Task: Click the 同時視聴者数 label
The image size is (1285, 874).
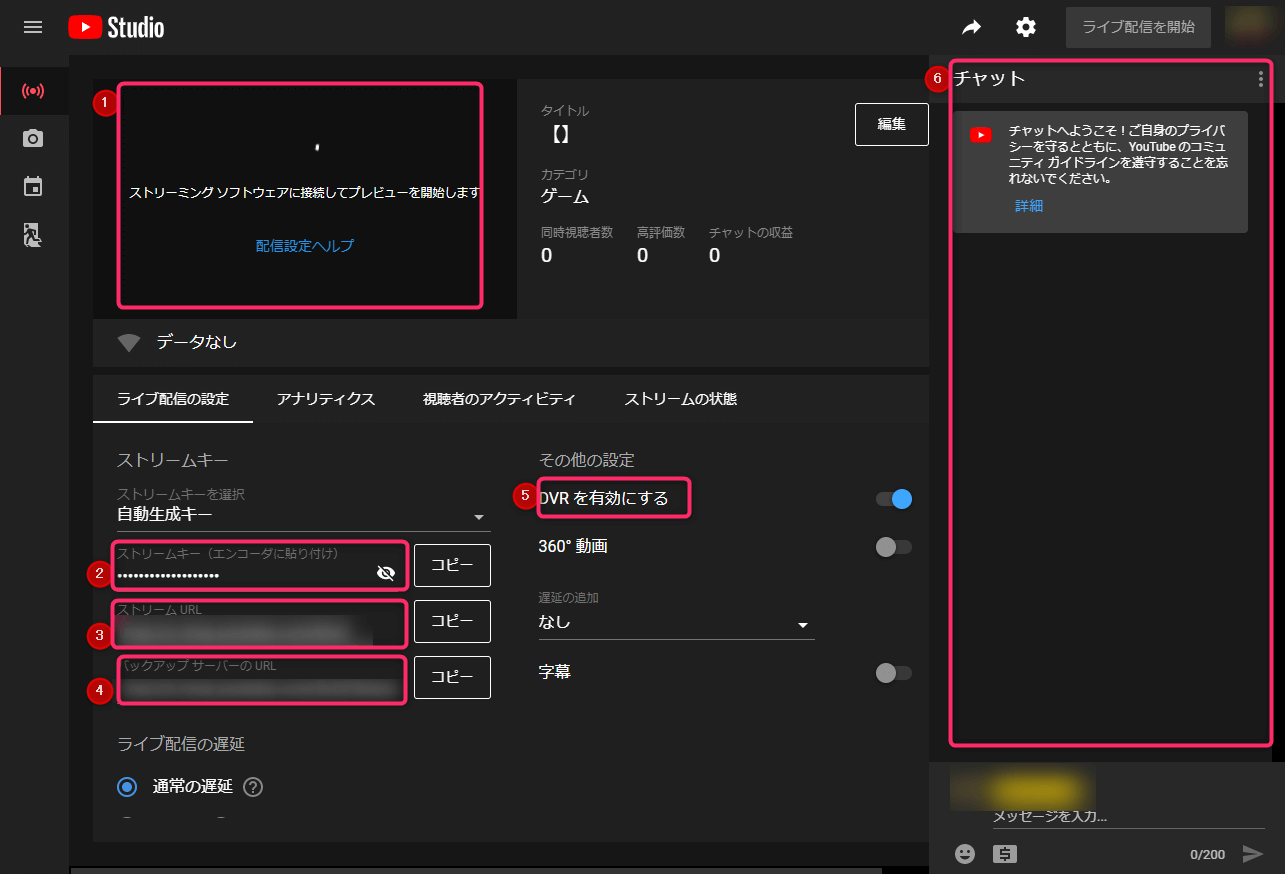Action: tap(577, 232)
